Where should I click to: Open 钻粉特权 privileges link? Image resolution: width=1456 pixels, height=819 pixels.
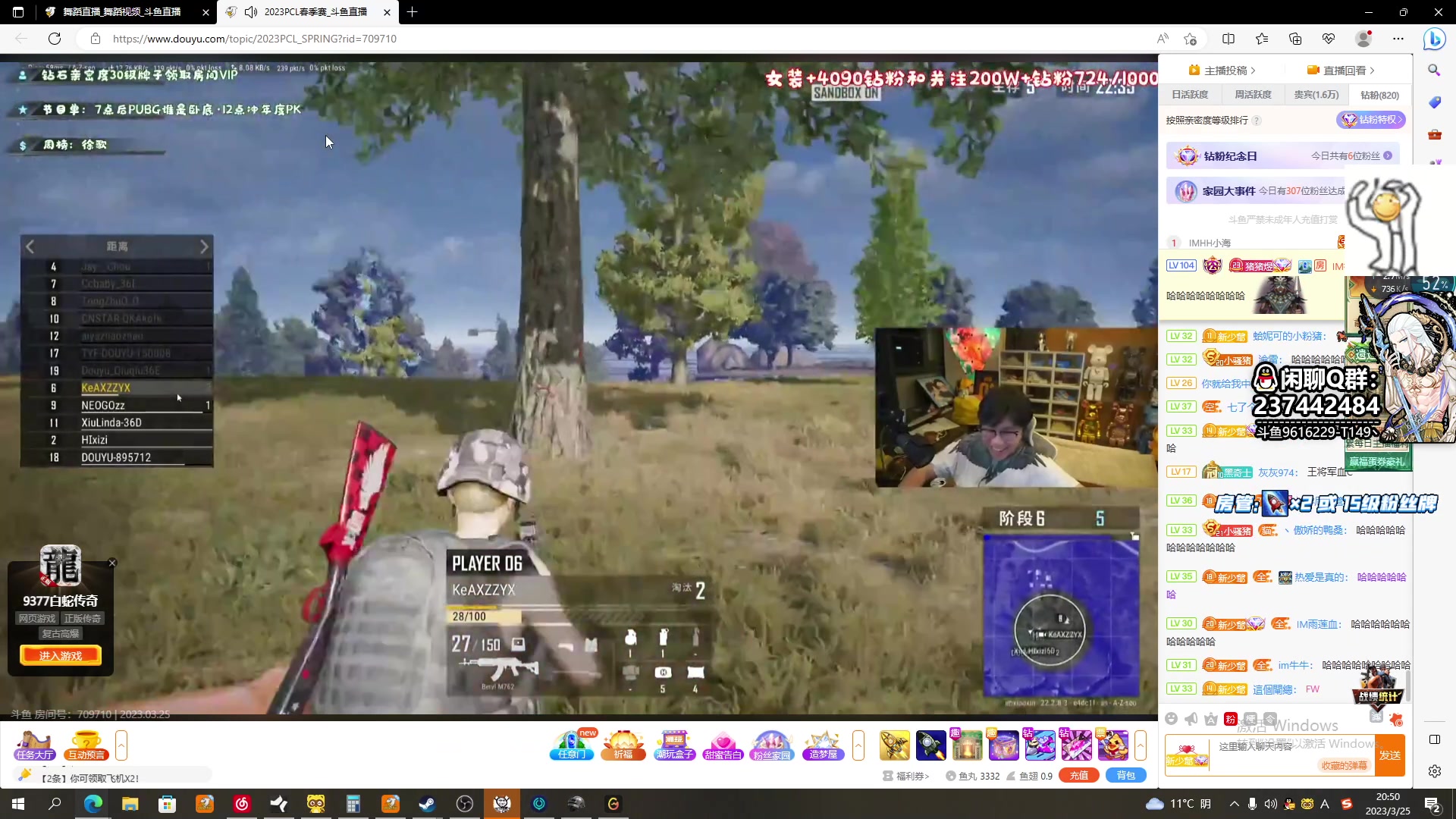[1371, 120]
